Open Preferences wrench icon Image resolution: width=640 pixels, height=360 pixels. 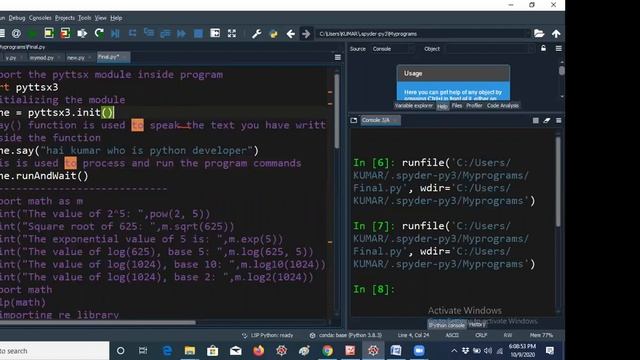[x=256, y=33]
